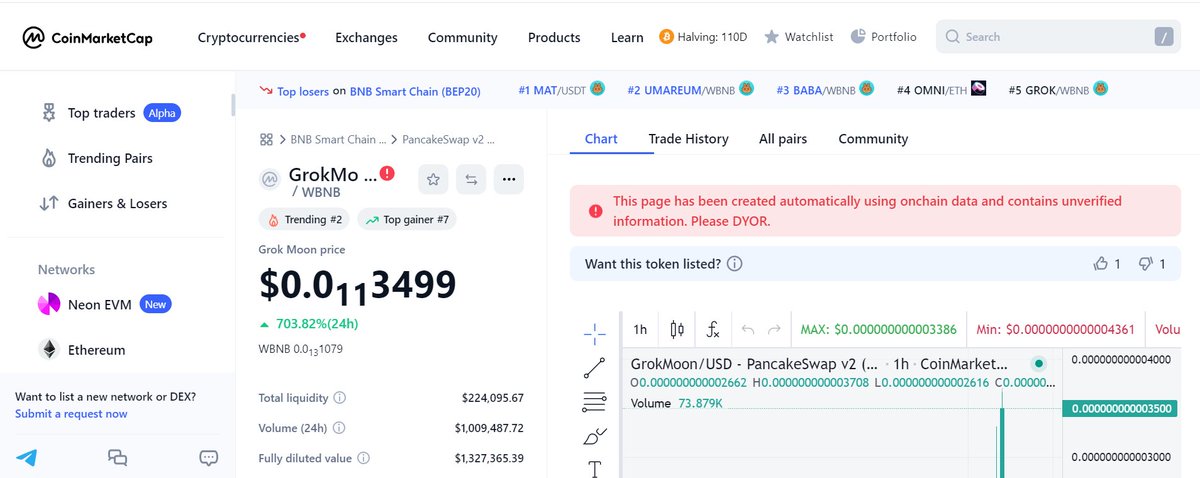Click the Trending #2 badge
The height and width of the screenshot is (478, 1200).
point(304,220)
